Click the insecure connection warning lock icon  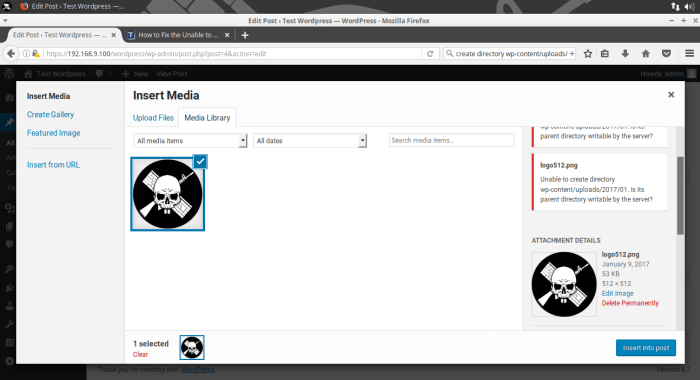coord(36,54)
